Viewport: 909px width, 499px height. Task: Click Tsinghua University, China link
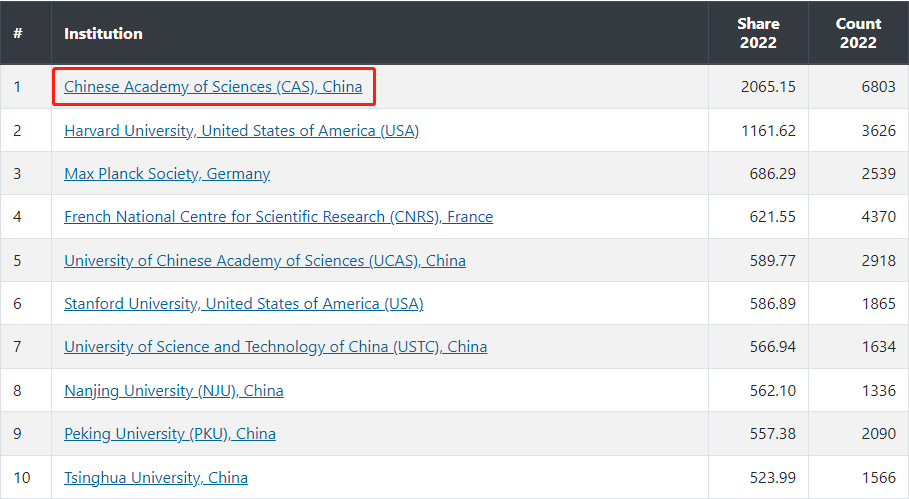tap(156, 477)
